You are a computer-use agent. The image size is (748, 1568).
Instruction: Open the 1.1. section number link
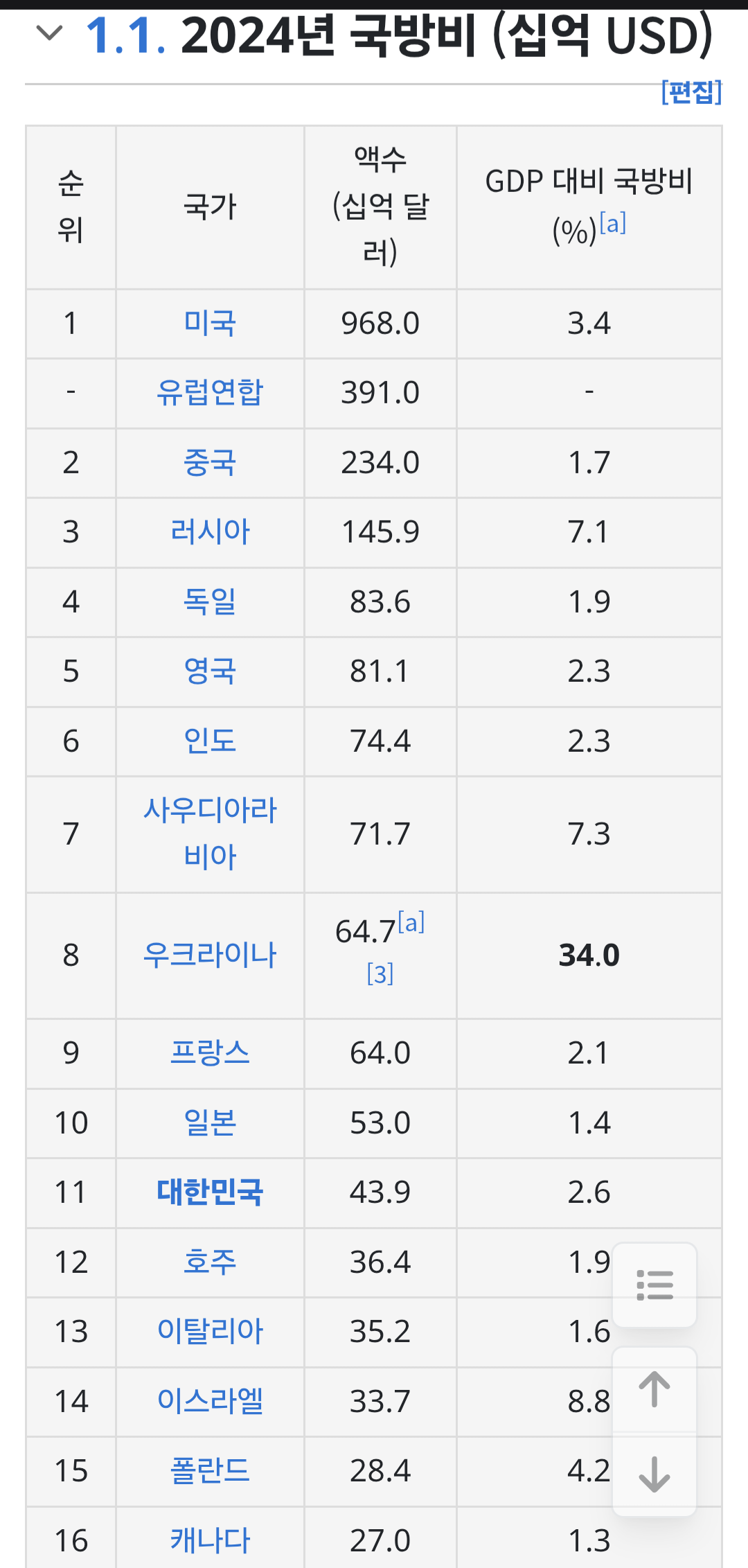coord(125,35)
